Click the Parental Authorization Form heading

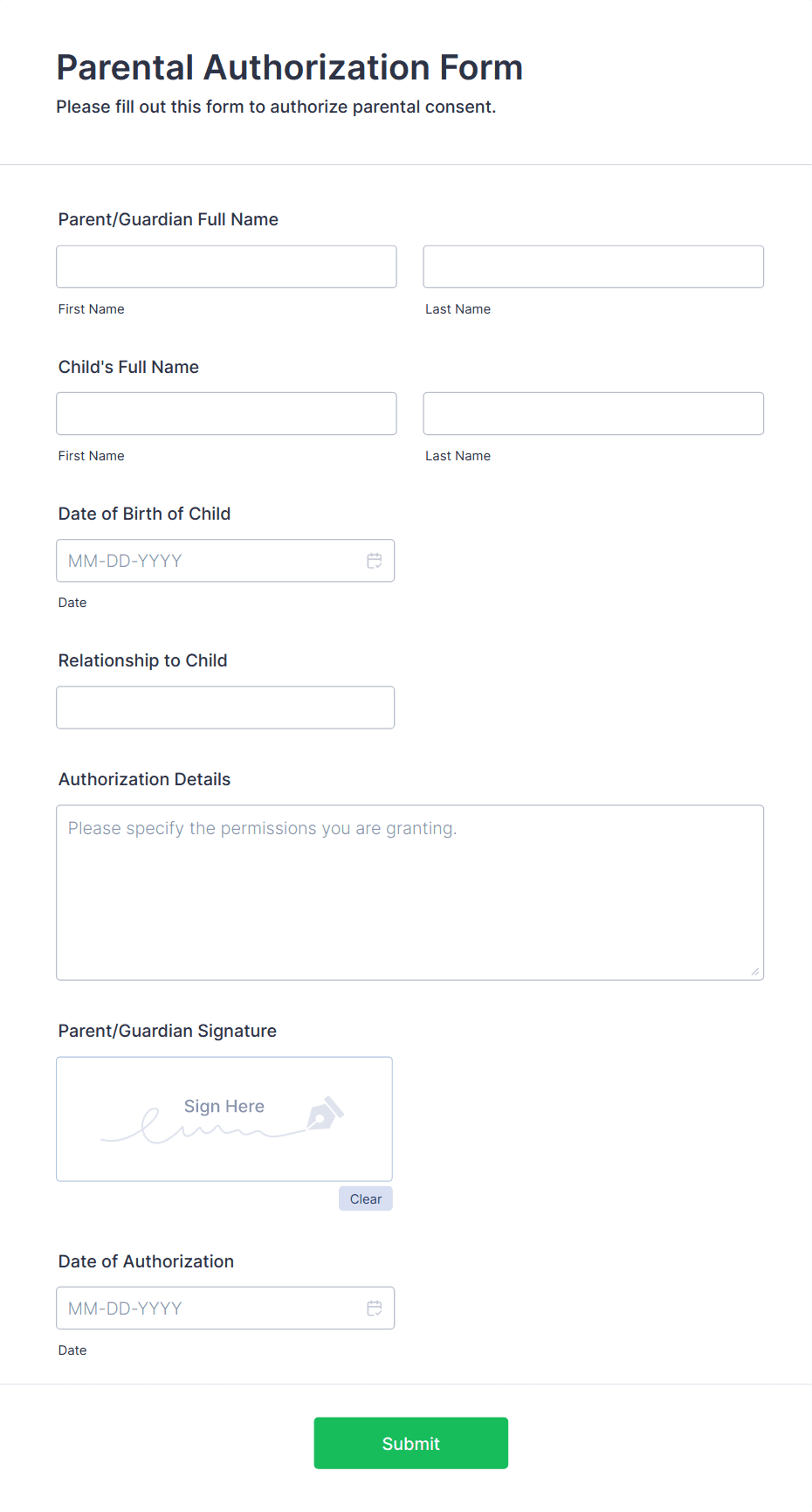click(x=289, y=68)
